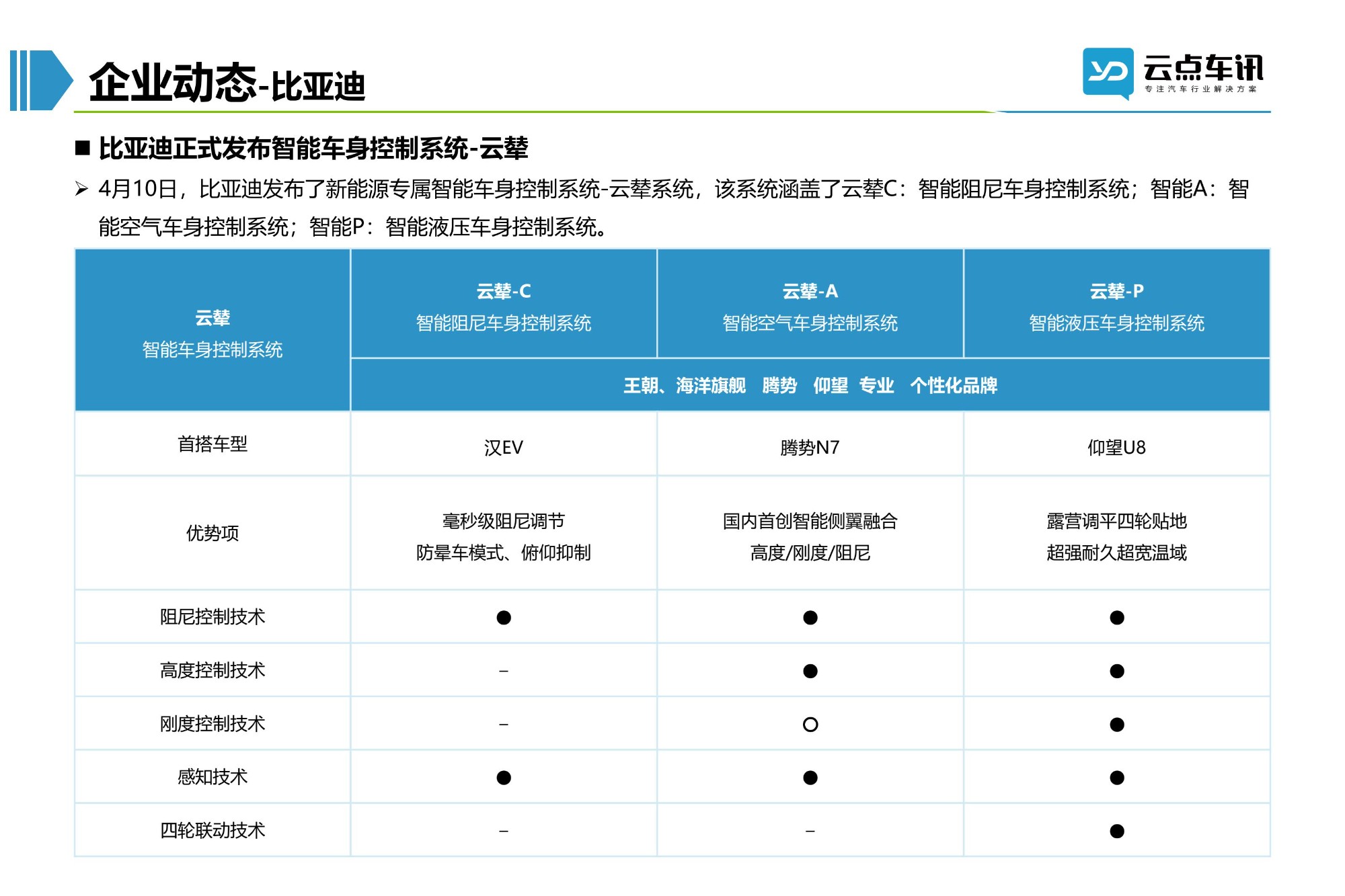Click the blue arrow icon beside 企业动态
This screenshot has height=896, width=1345.
point(41,80)
